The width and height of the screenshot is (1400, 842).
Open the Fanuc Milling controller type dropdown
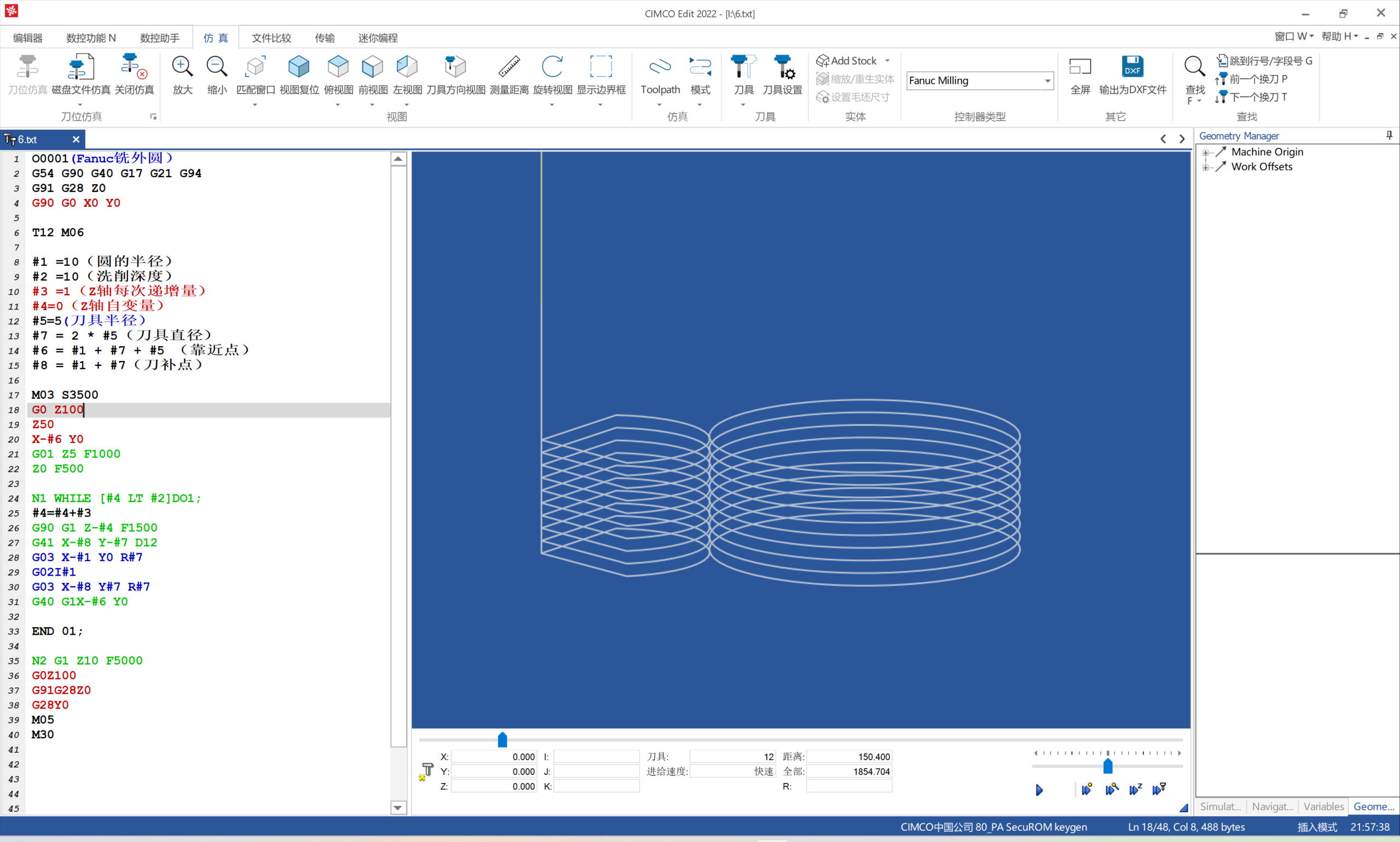click(x=1047, y=80)
